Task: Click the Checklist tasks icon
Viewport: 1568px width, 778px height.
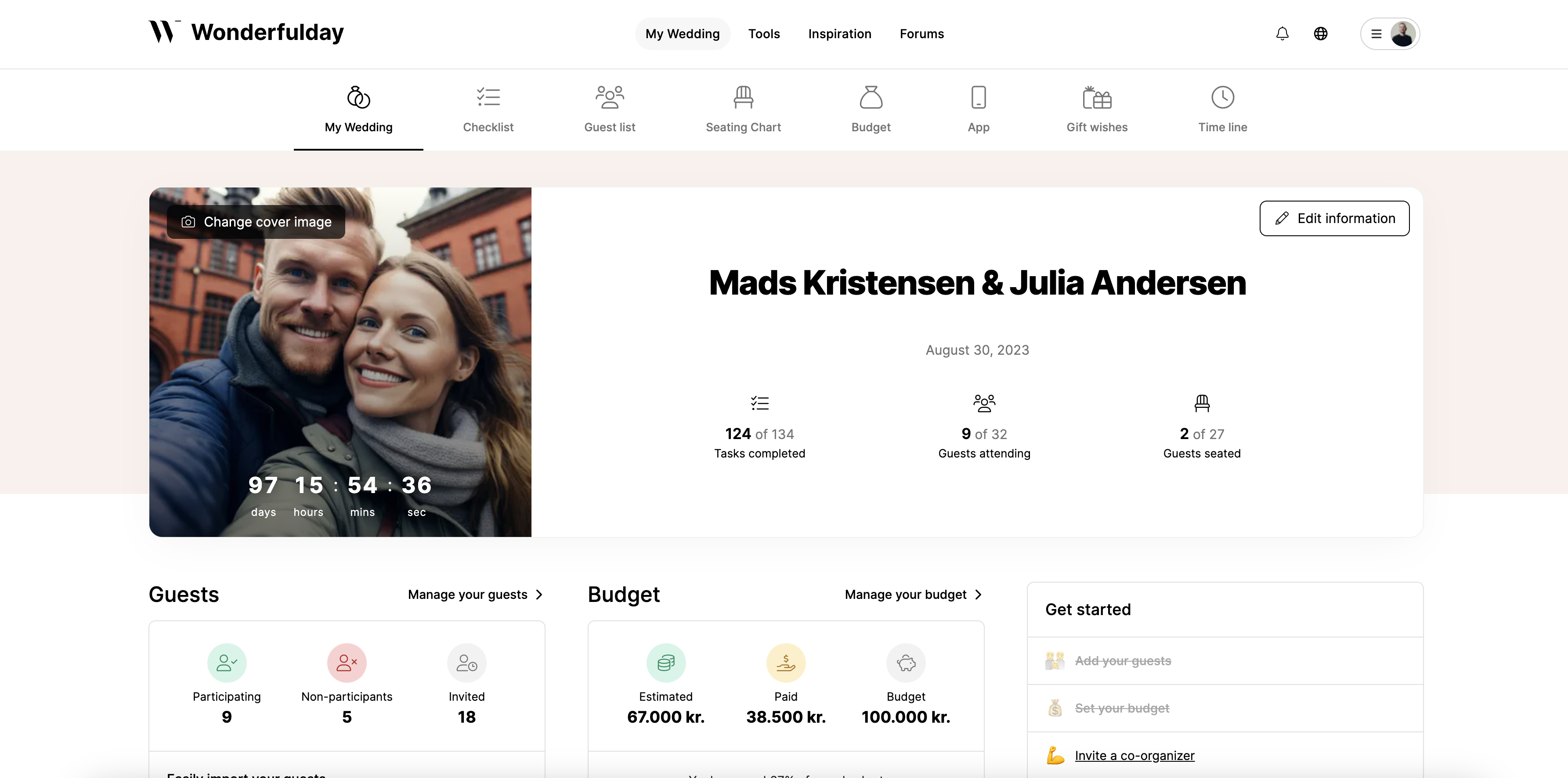Action: point(488,97)
